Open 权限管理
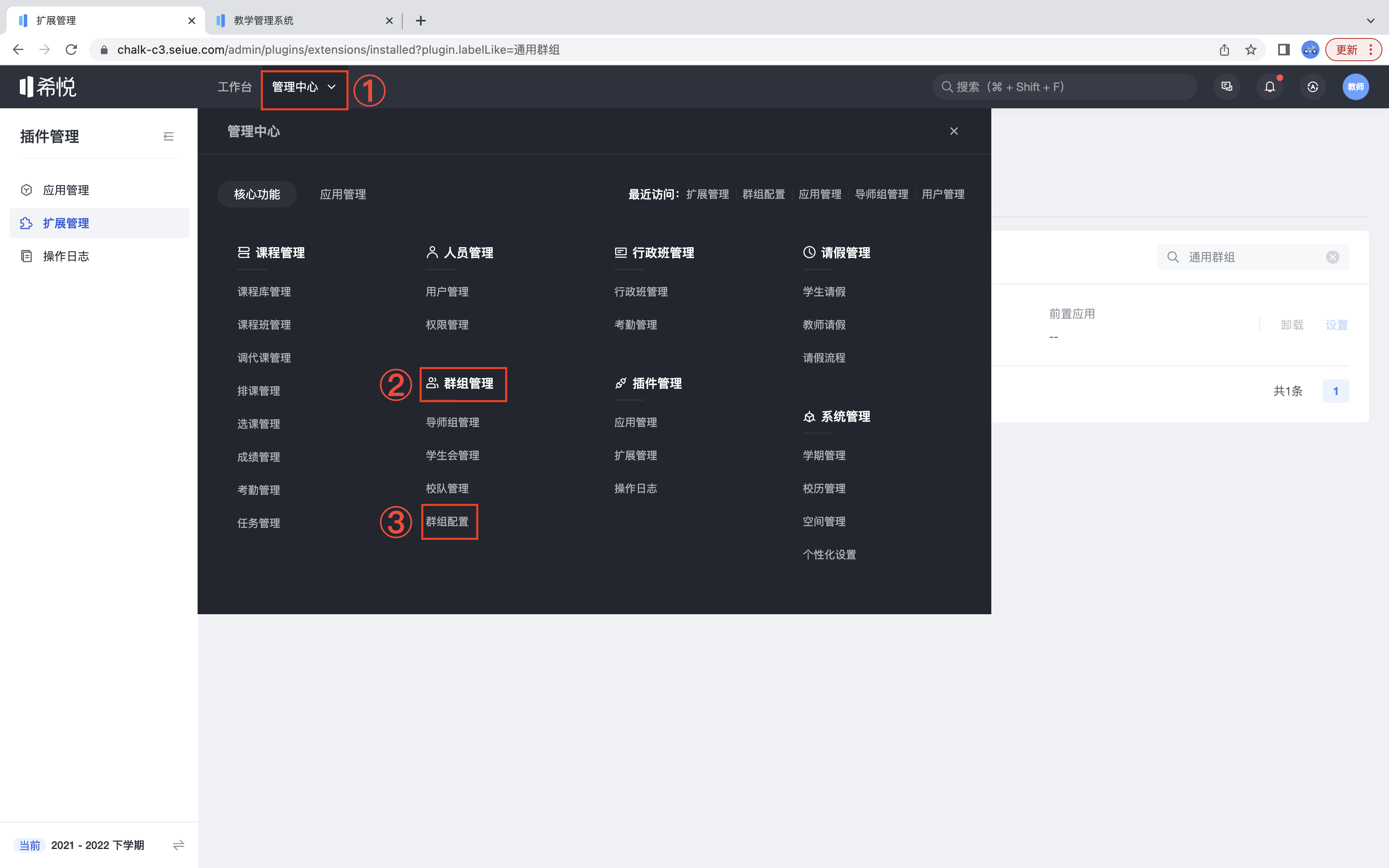 [447, 325]
